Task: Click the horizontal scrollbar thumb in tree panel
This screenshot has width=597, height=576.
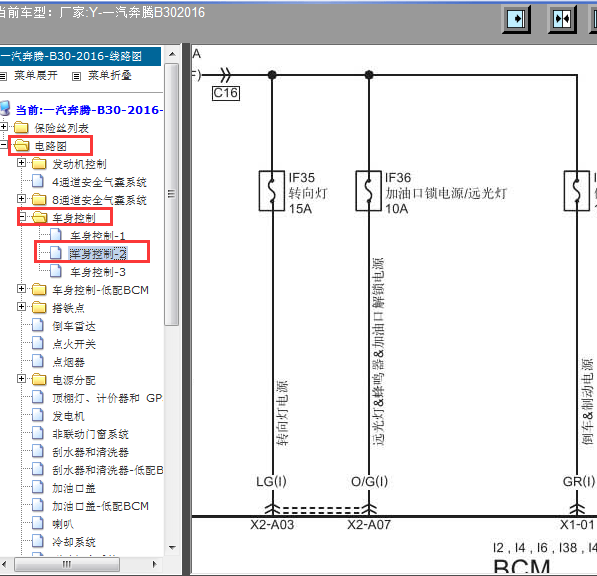Action: [67, 564]
